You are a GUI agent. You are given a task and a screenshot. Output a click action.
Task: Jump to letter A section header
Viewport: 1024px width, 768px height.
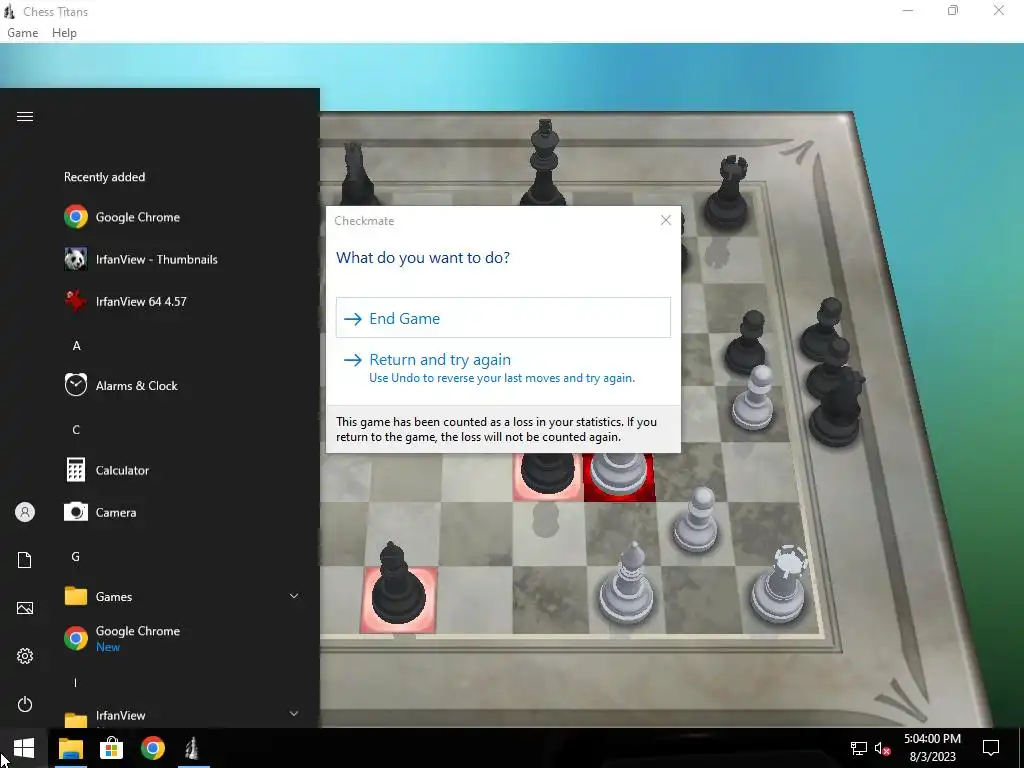[76, 345]
